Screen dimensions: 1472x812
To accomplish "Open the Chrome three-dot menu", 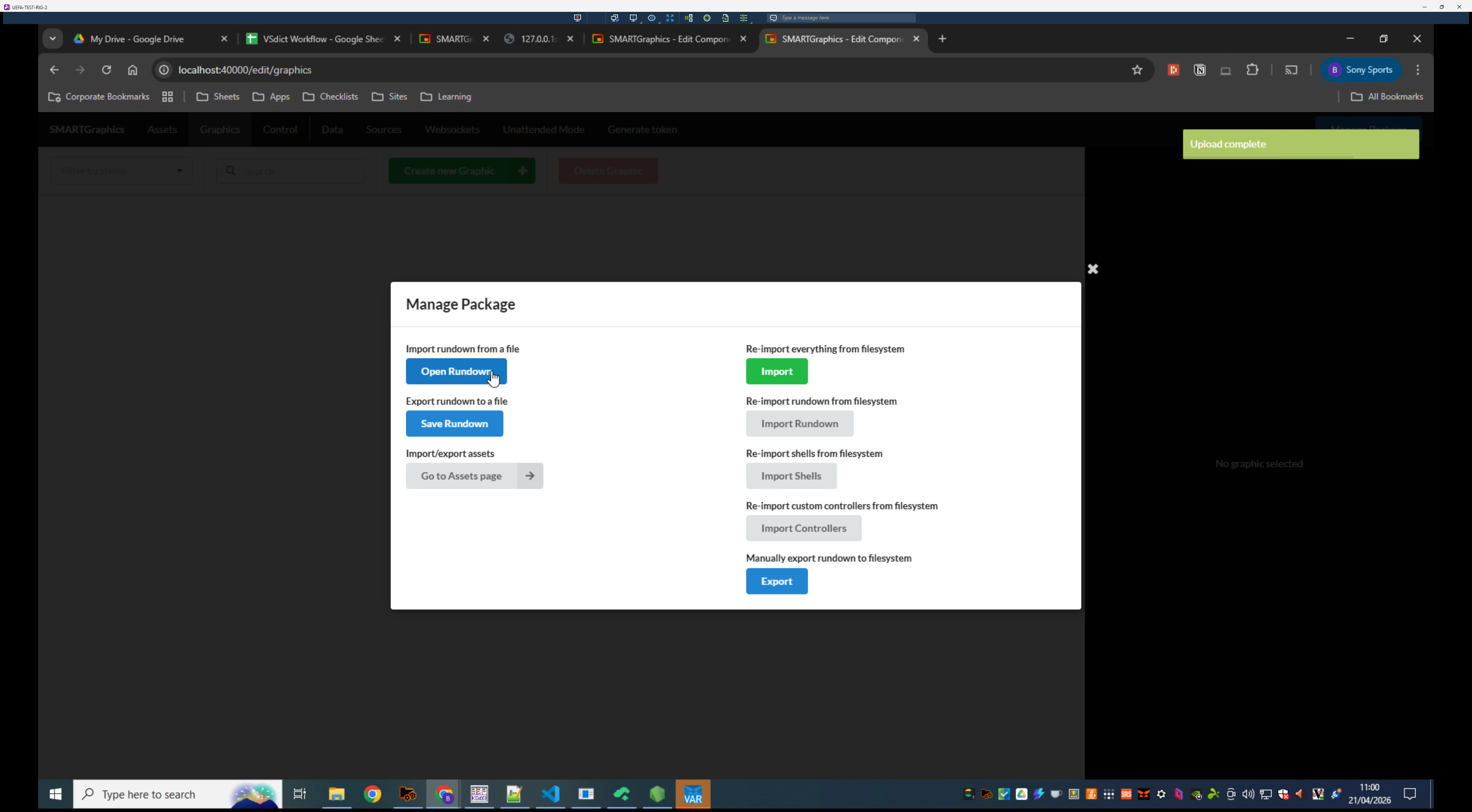I will pyautogui.click(x=1418, y=70).
